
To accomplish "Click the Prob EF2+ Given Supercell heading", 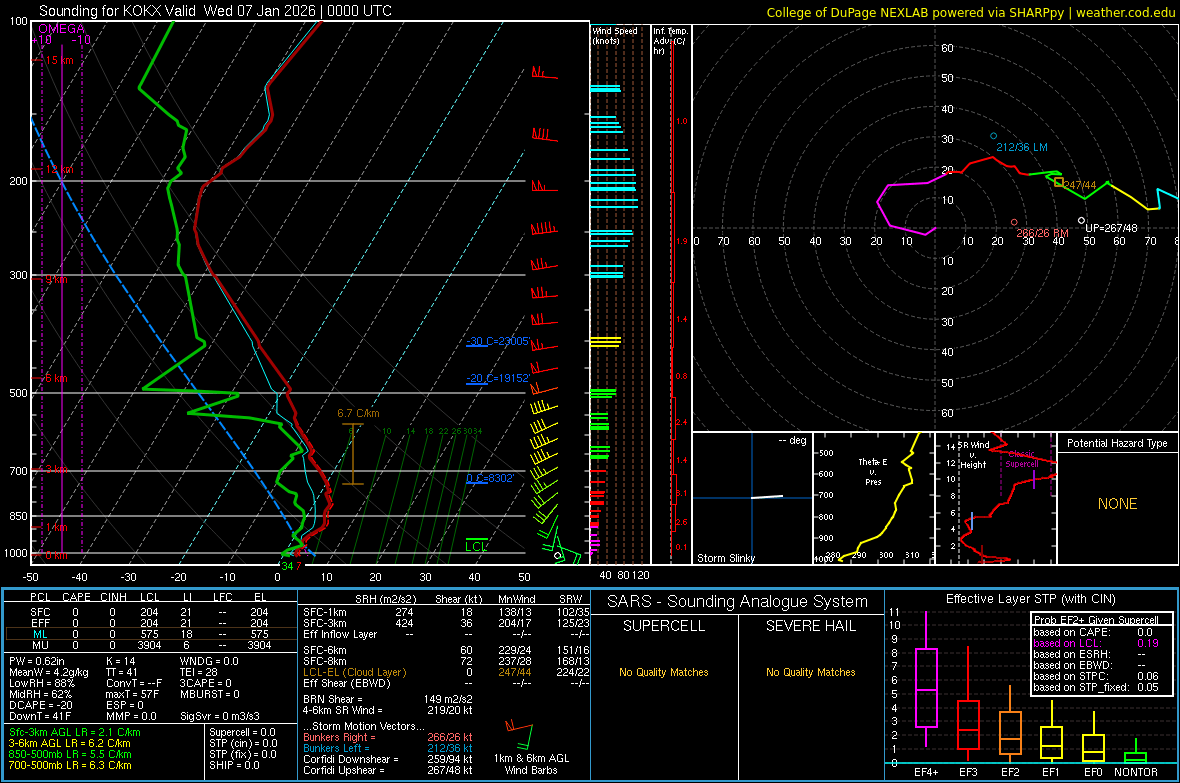I will click(1096, 620).
